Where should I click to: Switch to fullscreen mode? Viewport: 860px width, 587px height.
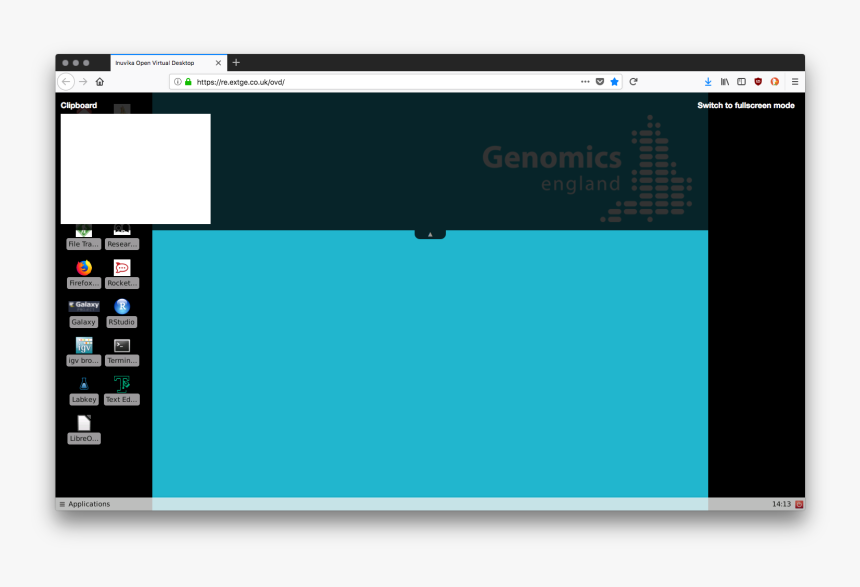[x=746, y=105]
